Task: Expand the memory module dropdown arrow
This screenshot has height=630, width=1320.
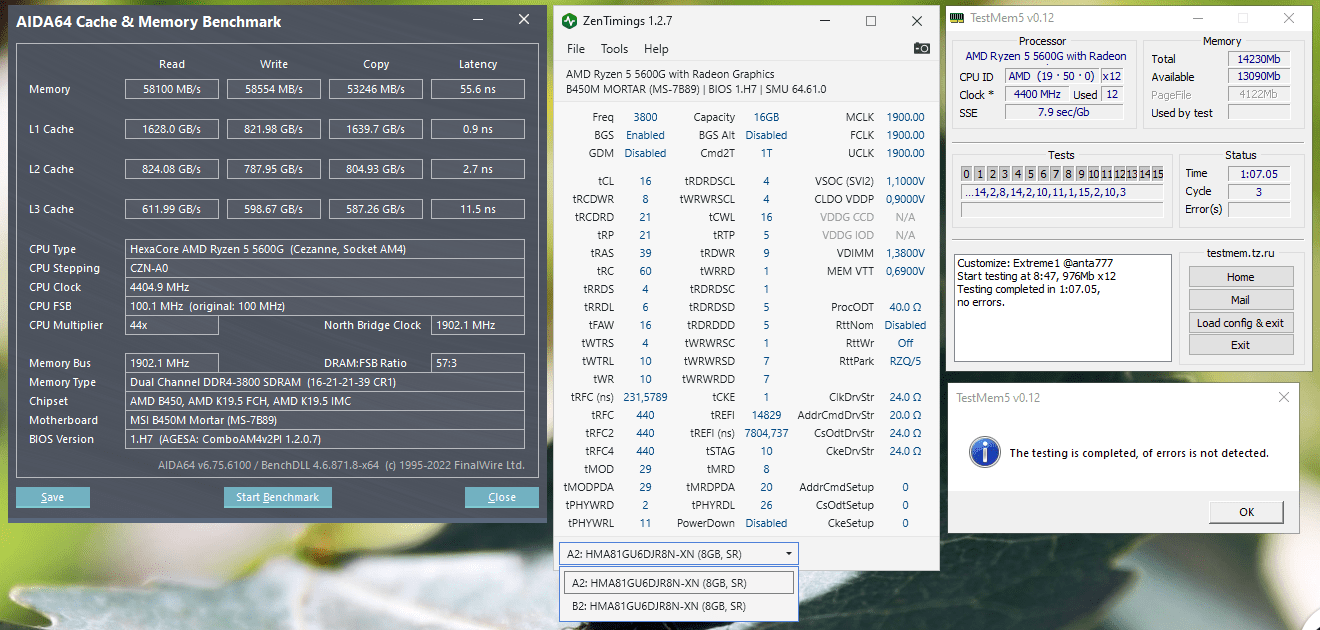Action: point(789,553)
